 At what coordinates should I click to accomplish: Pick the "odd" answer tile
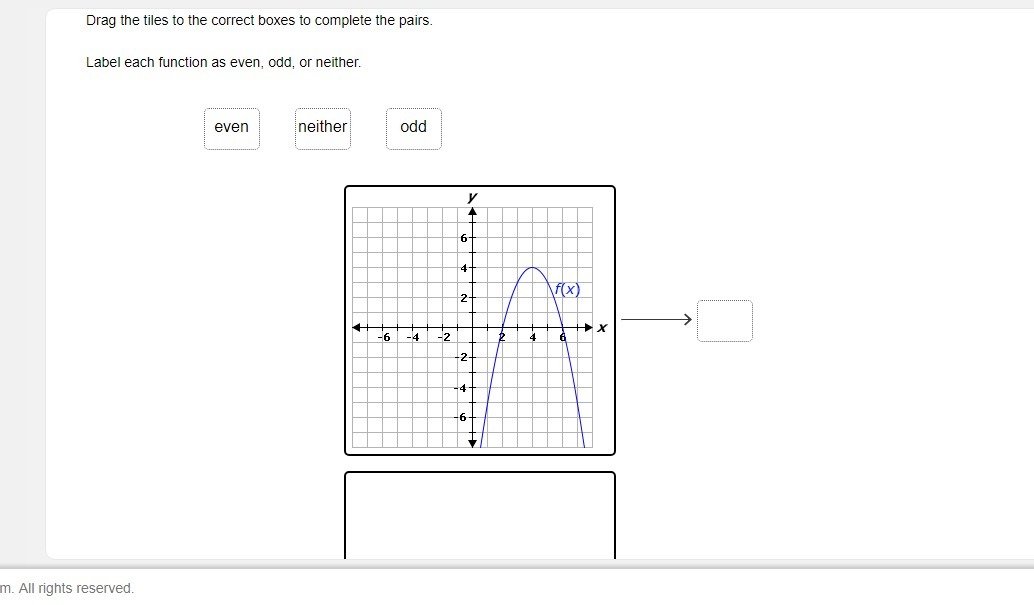pos(413,128)
